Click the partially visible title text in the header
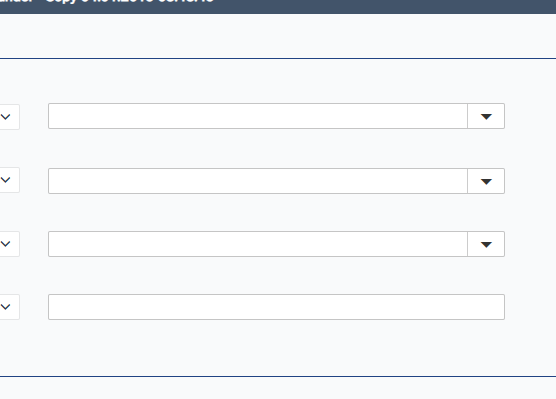556x399 pixels. 107,1
